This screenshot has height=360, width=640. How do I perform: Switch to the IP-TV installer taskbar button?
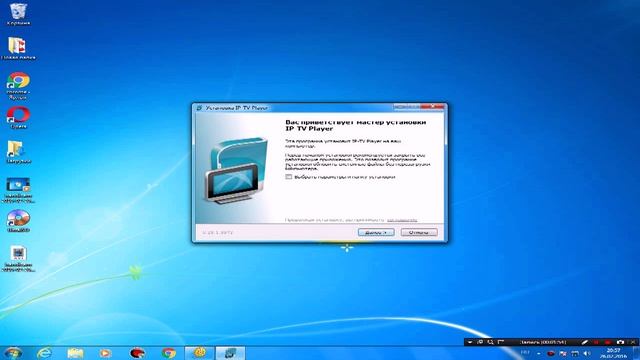230,353
